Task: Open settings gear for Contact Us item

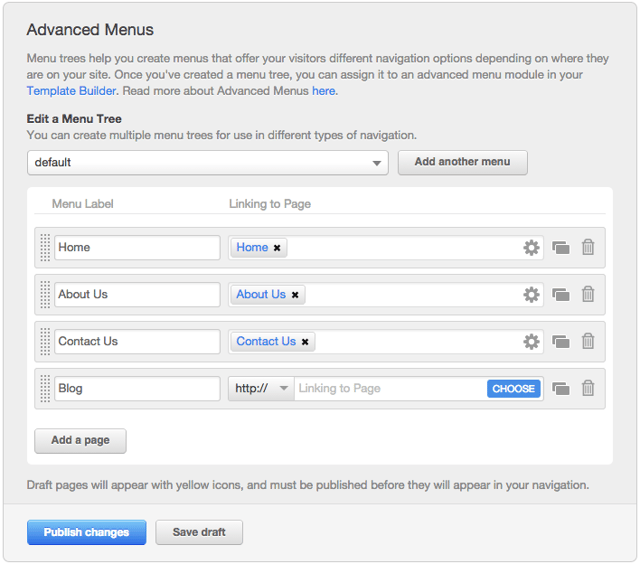Action: [x=531, y=341]
